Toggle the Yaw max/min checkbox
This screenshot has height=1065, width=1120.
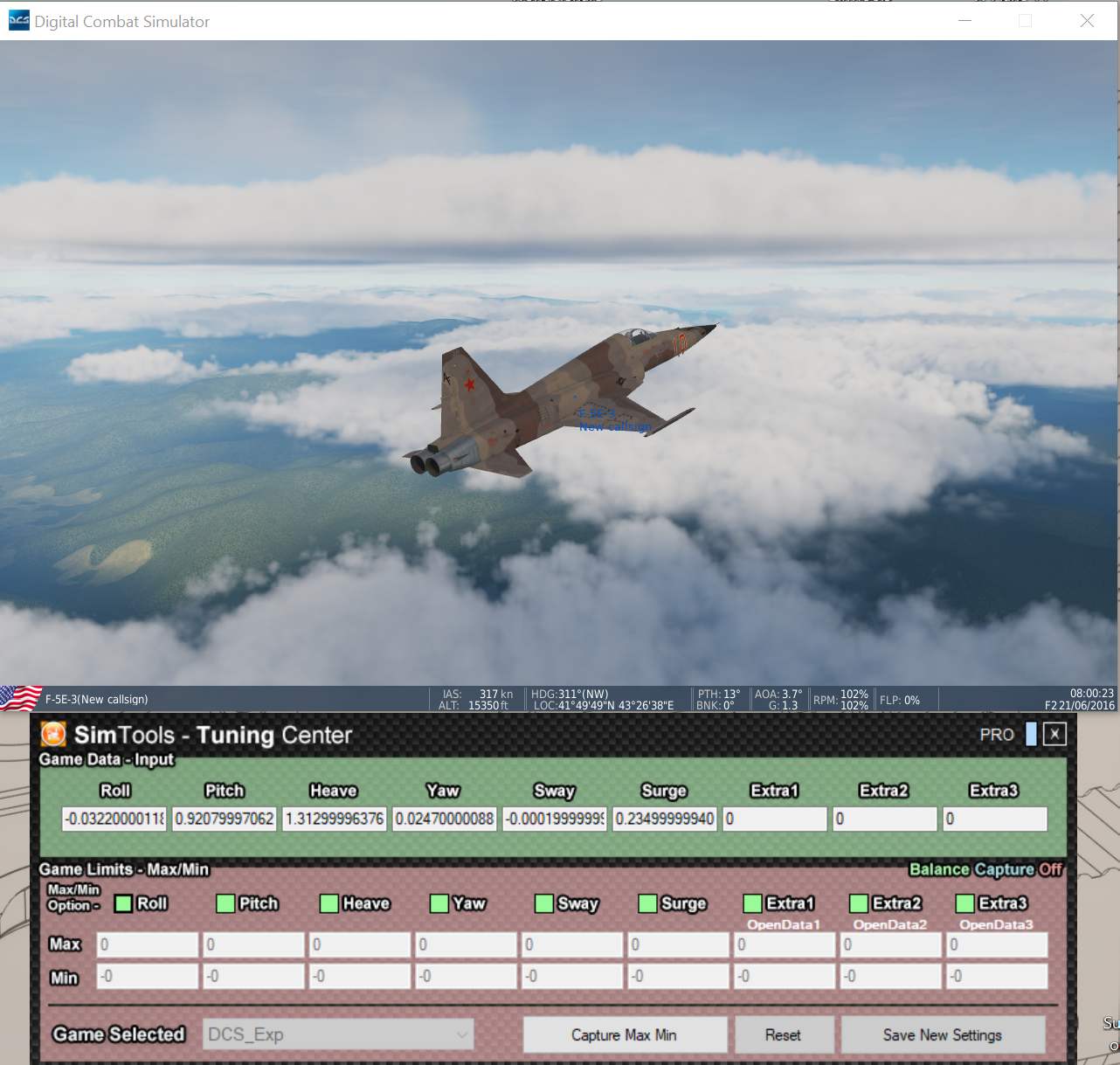(439, 903)
